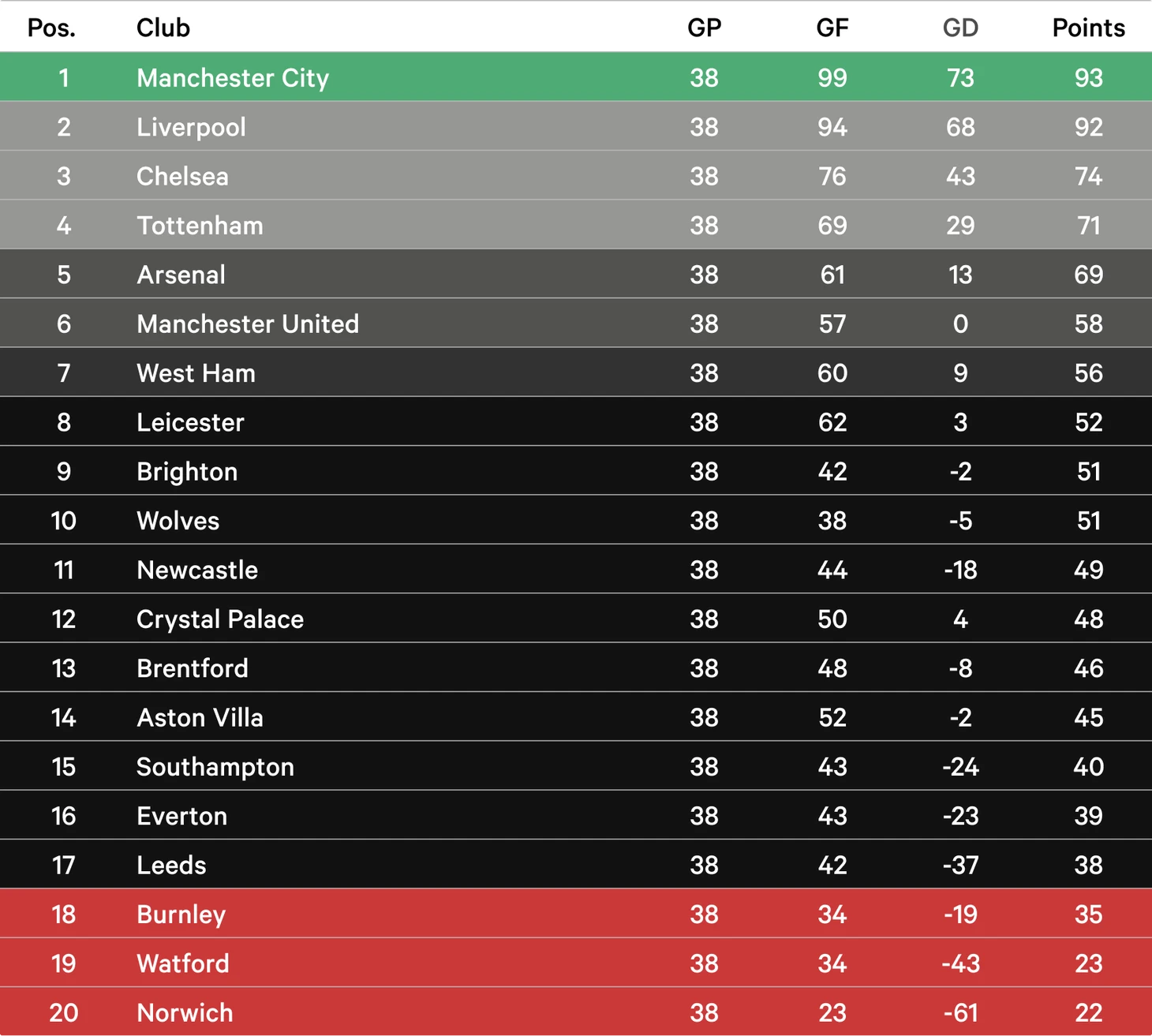Image resolution: width=1152 pixels, height=1036 pixels.
Task: Click the GF column header
Action: pos(832,28)
